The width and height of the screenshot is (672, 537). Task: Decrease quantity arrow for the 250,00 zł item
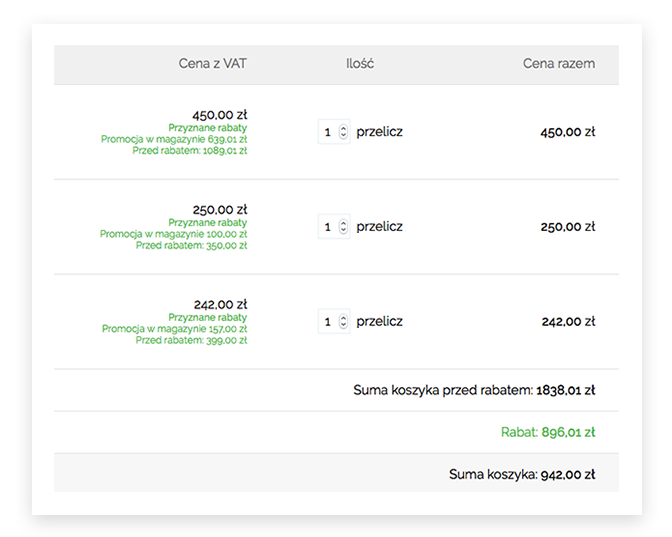tap(343, 230)
